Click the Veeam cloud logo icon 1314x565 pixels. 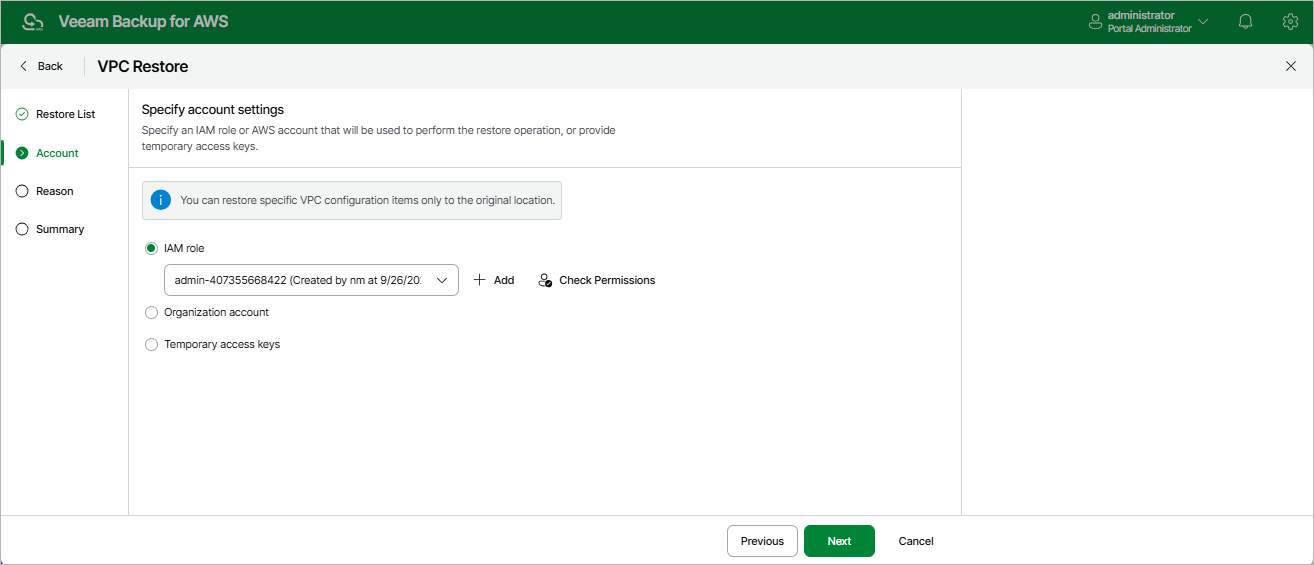33,22
